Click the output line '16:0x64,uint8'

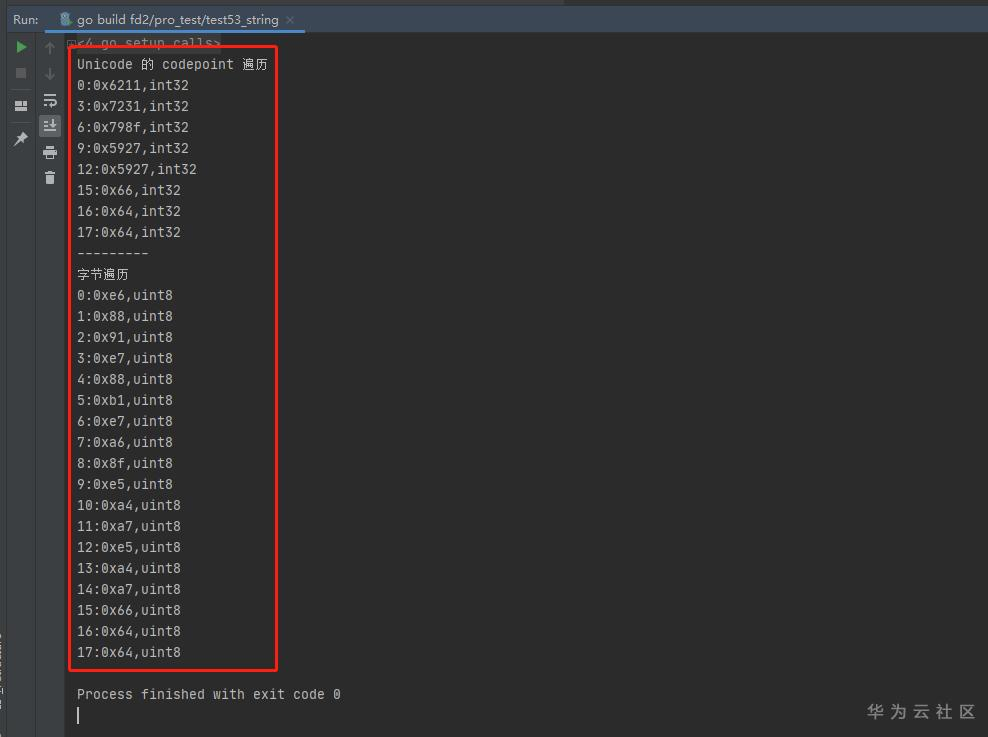pyautogui.click(x=129, y=631)
